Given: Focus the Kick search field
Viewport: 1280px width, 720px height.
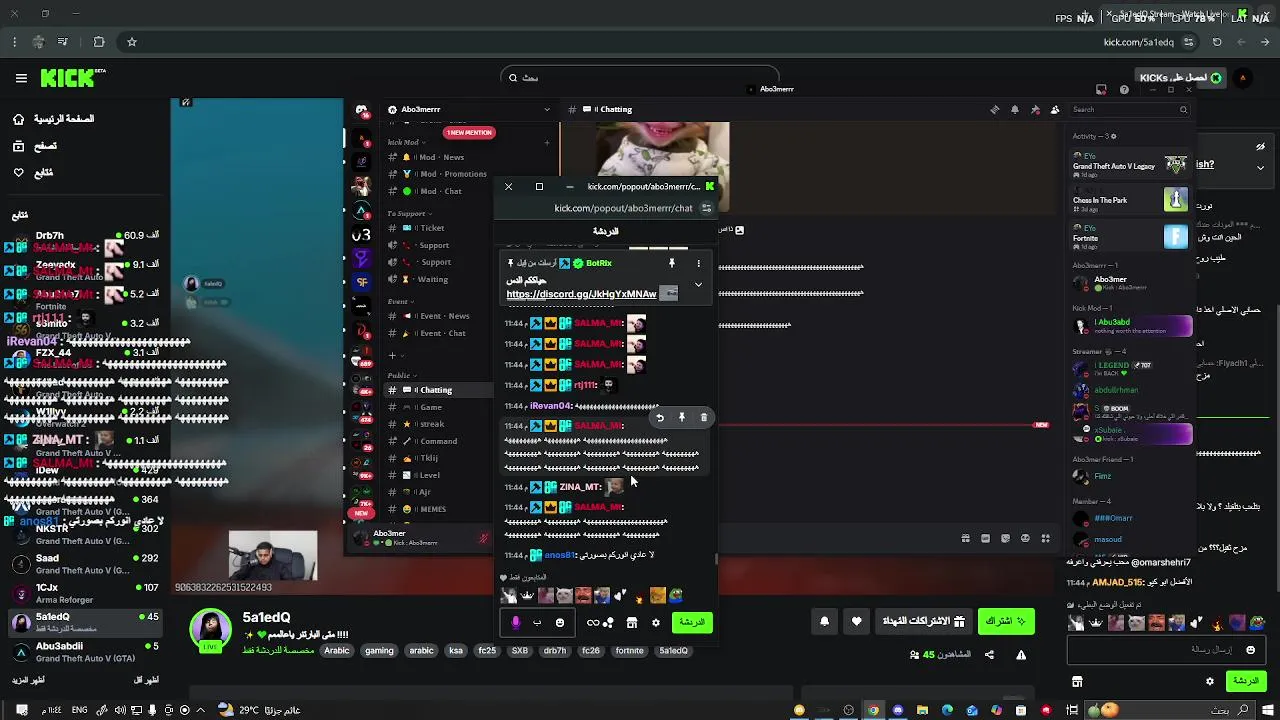Looking at the screenshot, I should (x=640, y=78).
